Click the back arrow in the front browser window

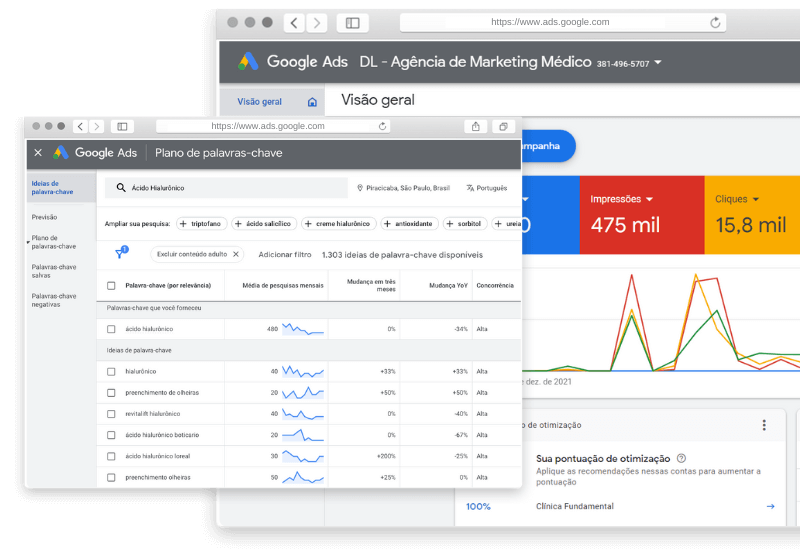click(80, 127)
